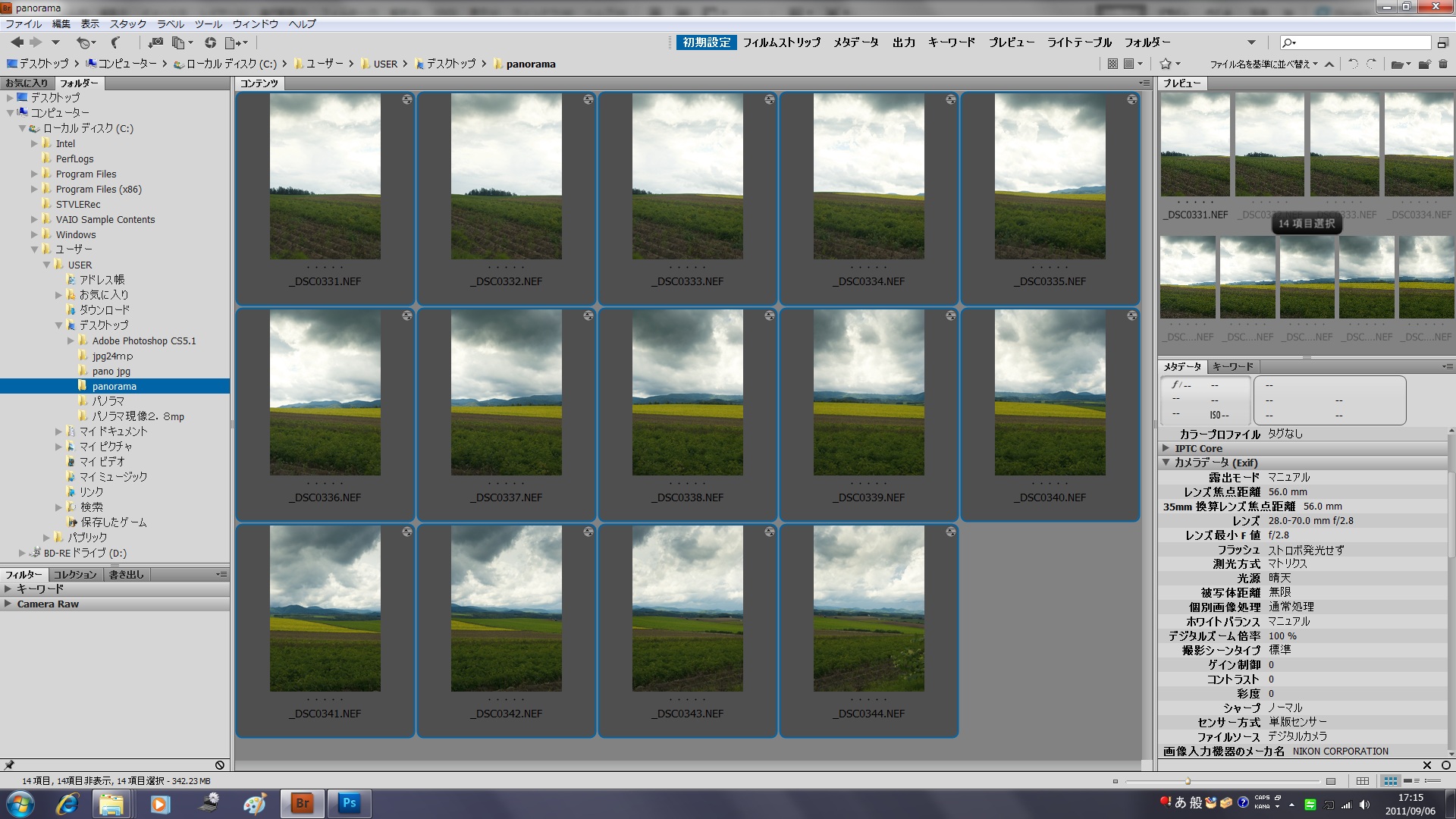Rotate 90 degrees counterclockwise icon
This screenshot has width=1456, height=819.
pos(1353,64)
